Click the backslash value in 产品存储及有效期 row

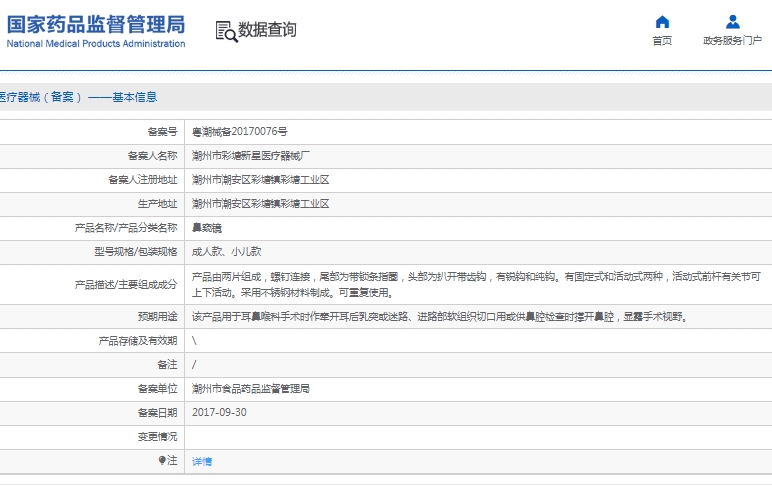[194, 341]
